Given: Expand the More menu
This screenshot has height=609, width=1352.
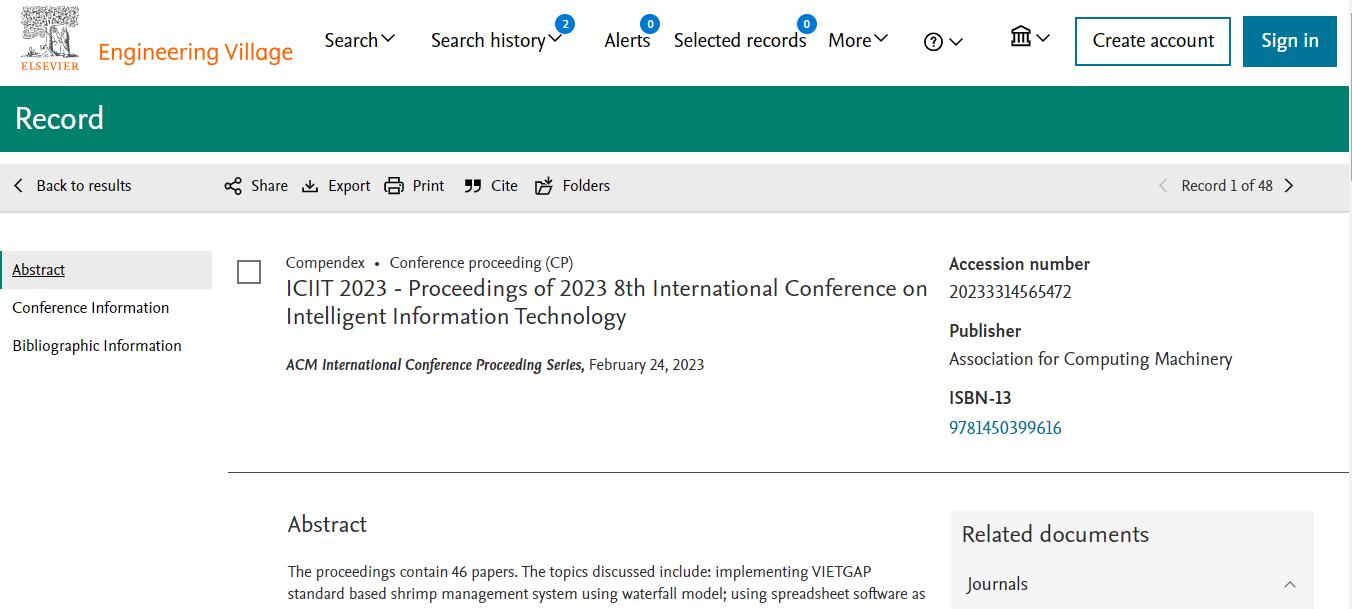Looking at the screenshot, I should [858, 40].
